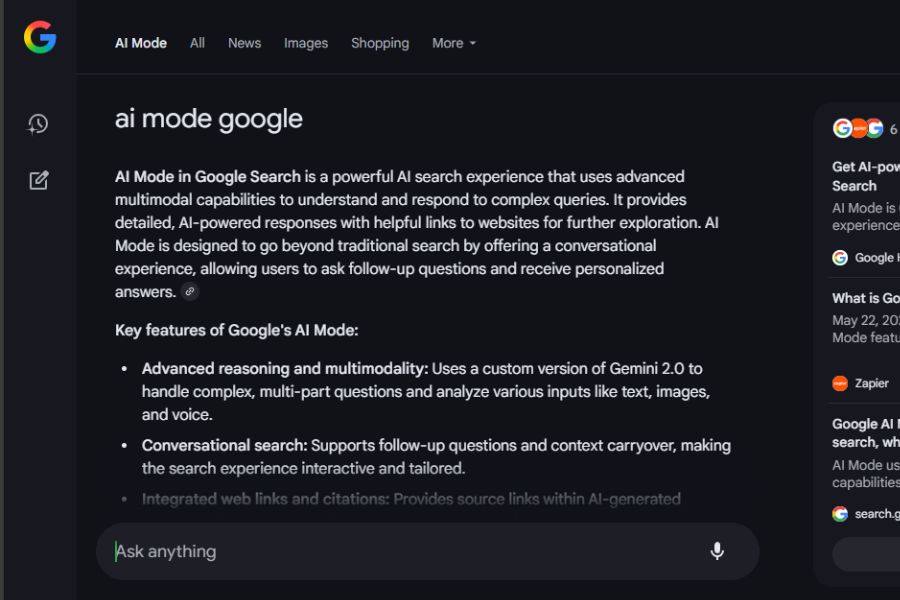
Task: Switch to the Shopping tab
Action: pos(380,43)
